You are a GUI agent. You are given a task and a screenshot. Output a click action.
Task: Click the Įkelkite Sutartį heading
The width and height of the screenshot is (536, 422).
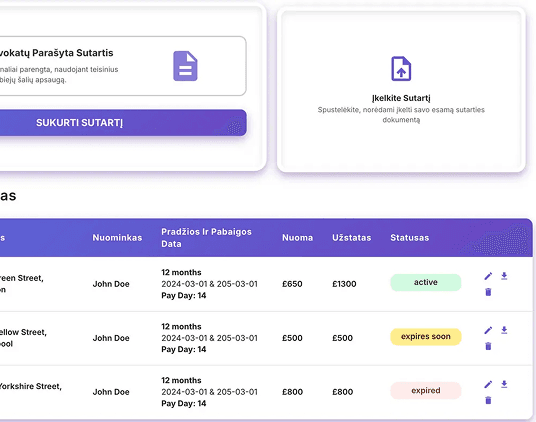click(x=401, y=98)
